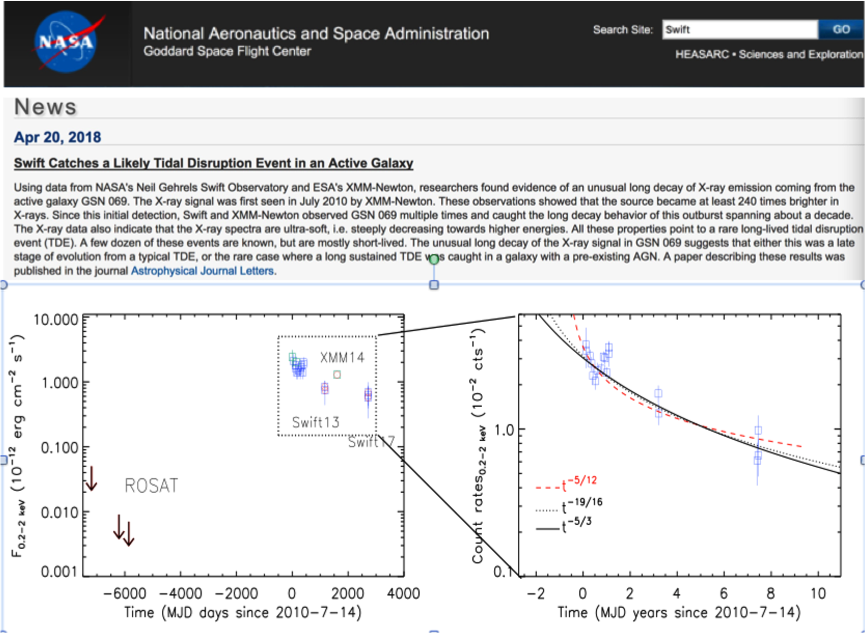Open the Sciences and Exploration link
Image resolution: width=865 pixels, height=633 pixels.
click(802, 55)
